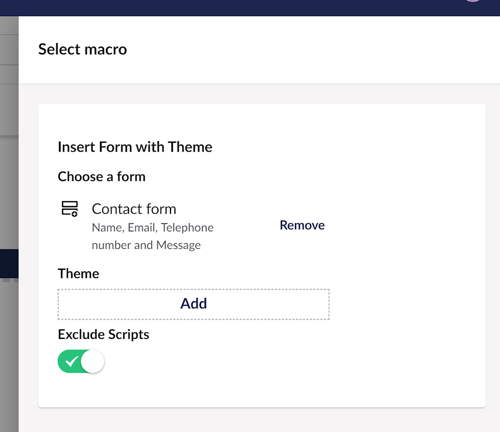
Task: Click the grey area below the parameters card
Action: click(x=260, y=421)
